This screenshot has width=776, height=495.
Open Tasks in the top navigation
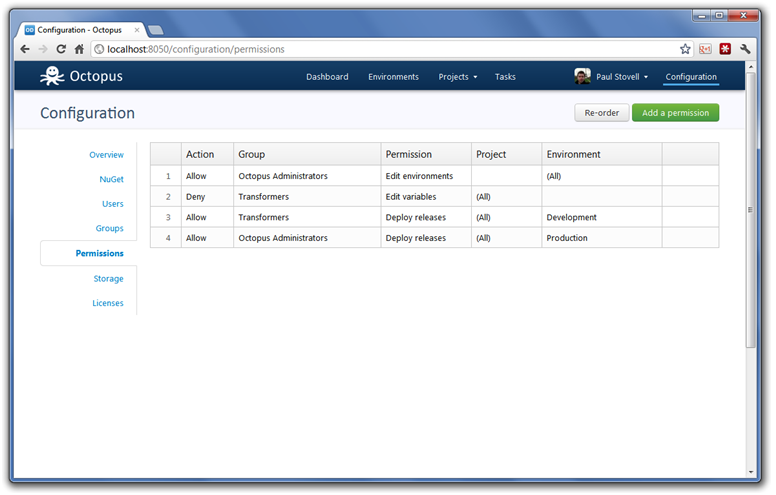(x=505, y=77)
